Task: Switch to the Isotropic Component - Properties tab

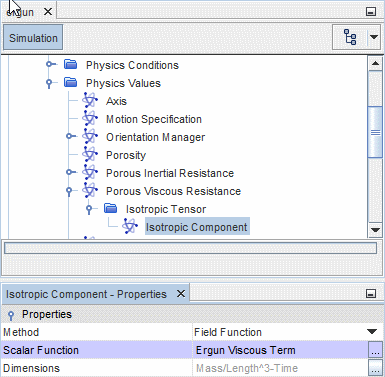Action: pyautogui.click(x=86, y=294)
